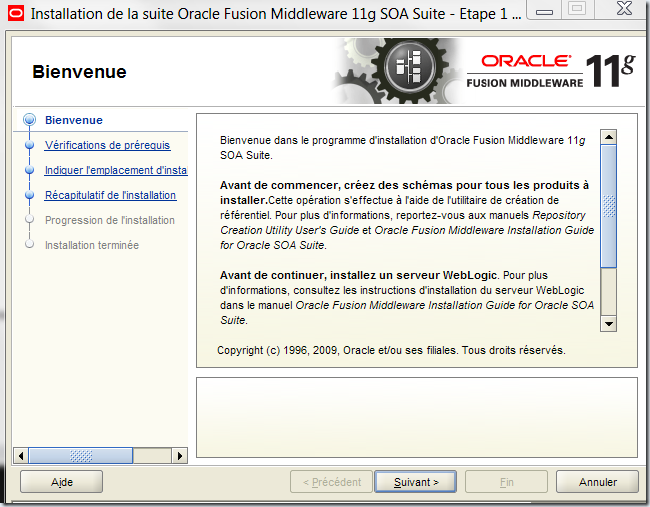This screenshot has width=650, height=507.
Task: Click the disabled Précédent button
Action: (x=331, y=482)
